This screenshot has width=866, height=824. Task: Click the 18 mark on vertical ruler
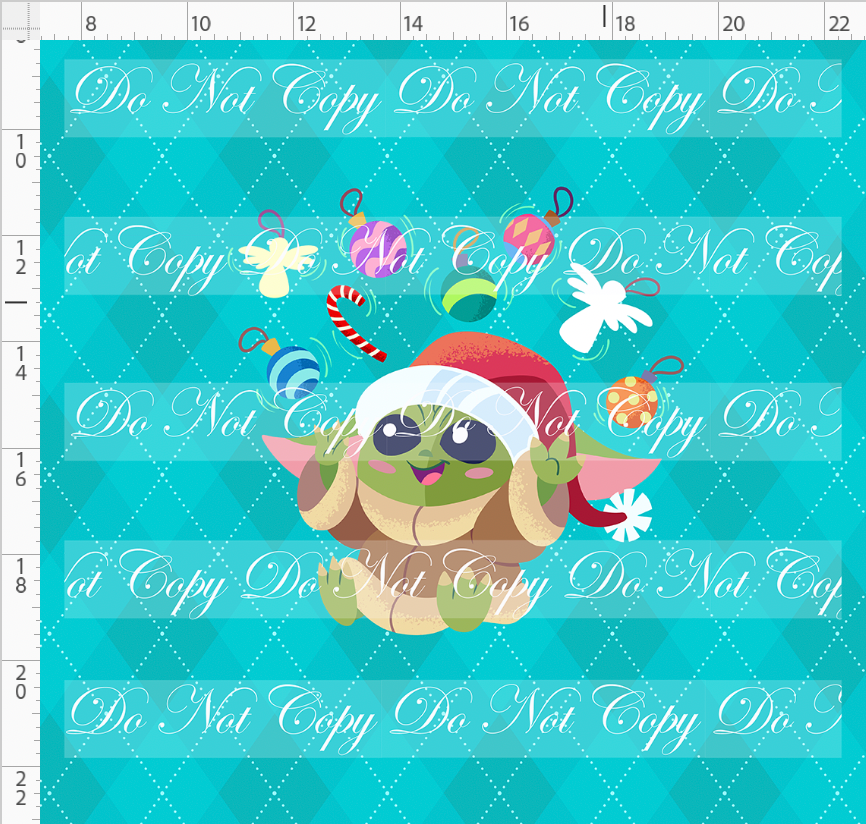[20, 575]
